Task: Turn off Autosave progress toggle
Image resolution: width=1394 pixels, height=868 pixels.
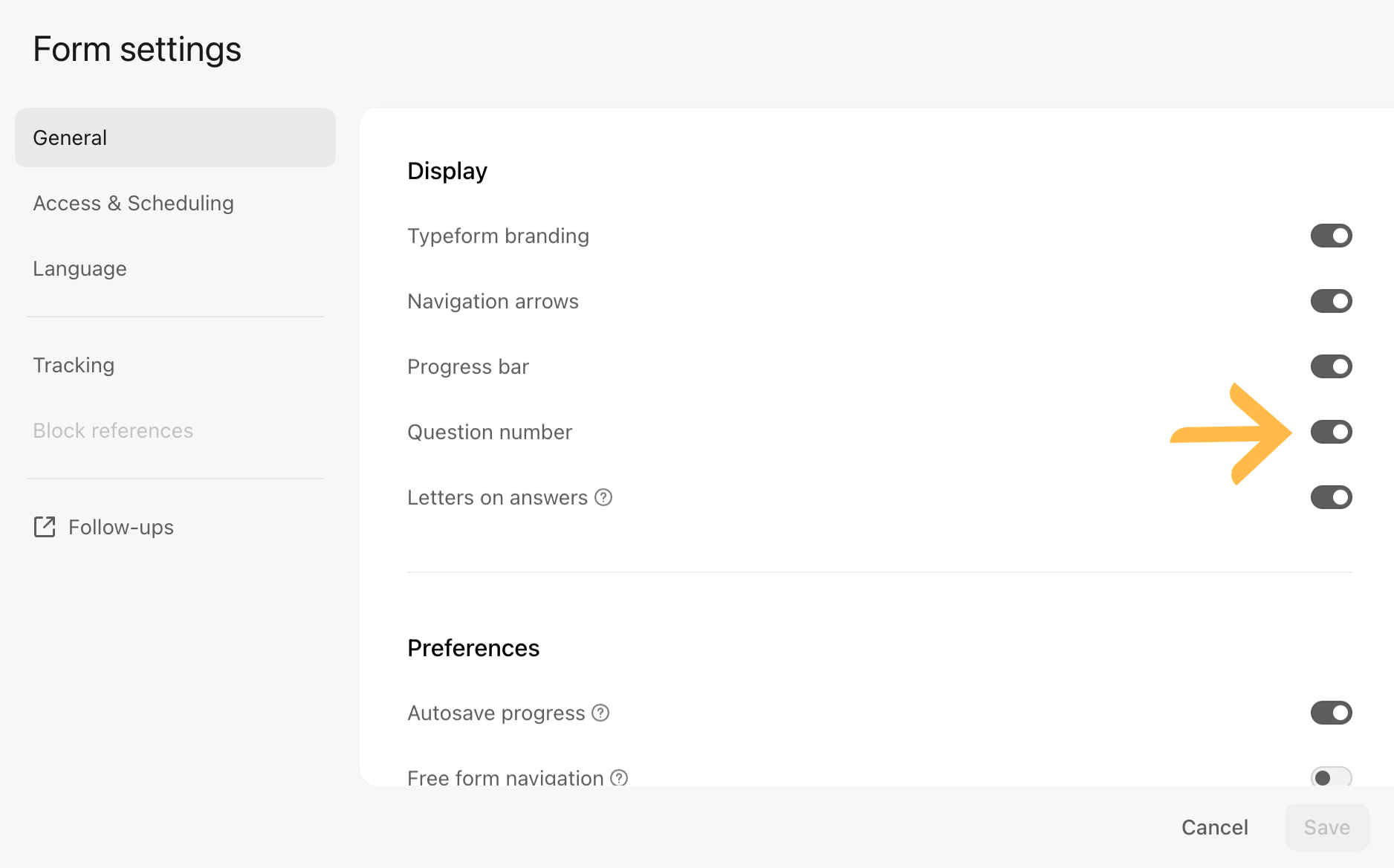Action: tap(1331, 713)
